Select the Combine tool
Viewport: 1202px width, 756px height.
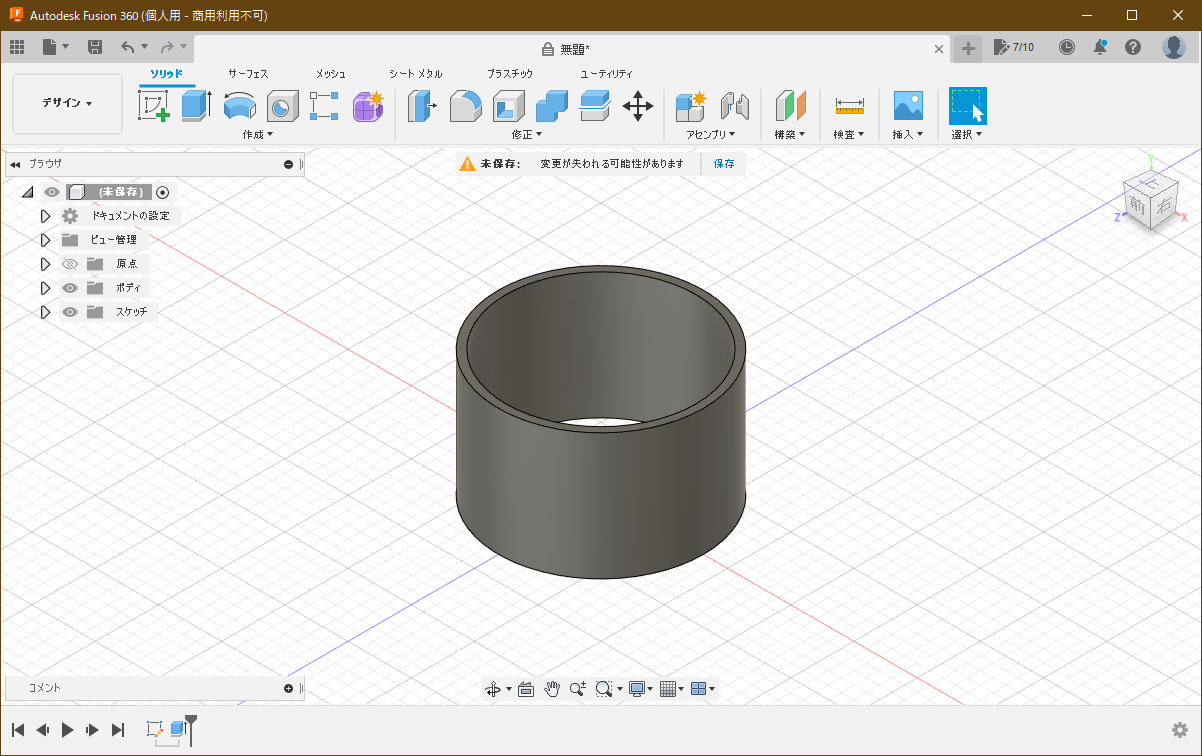552,105
